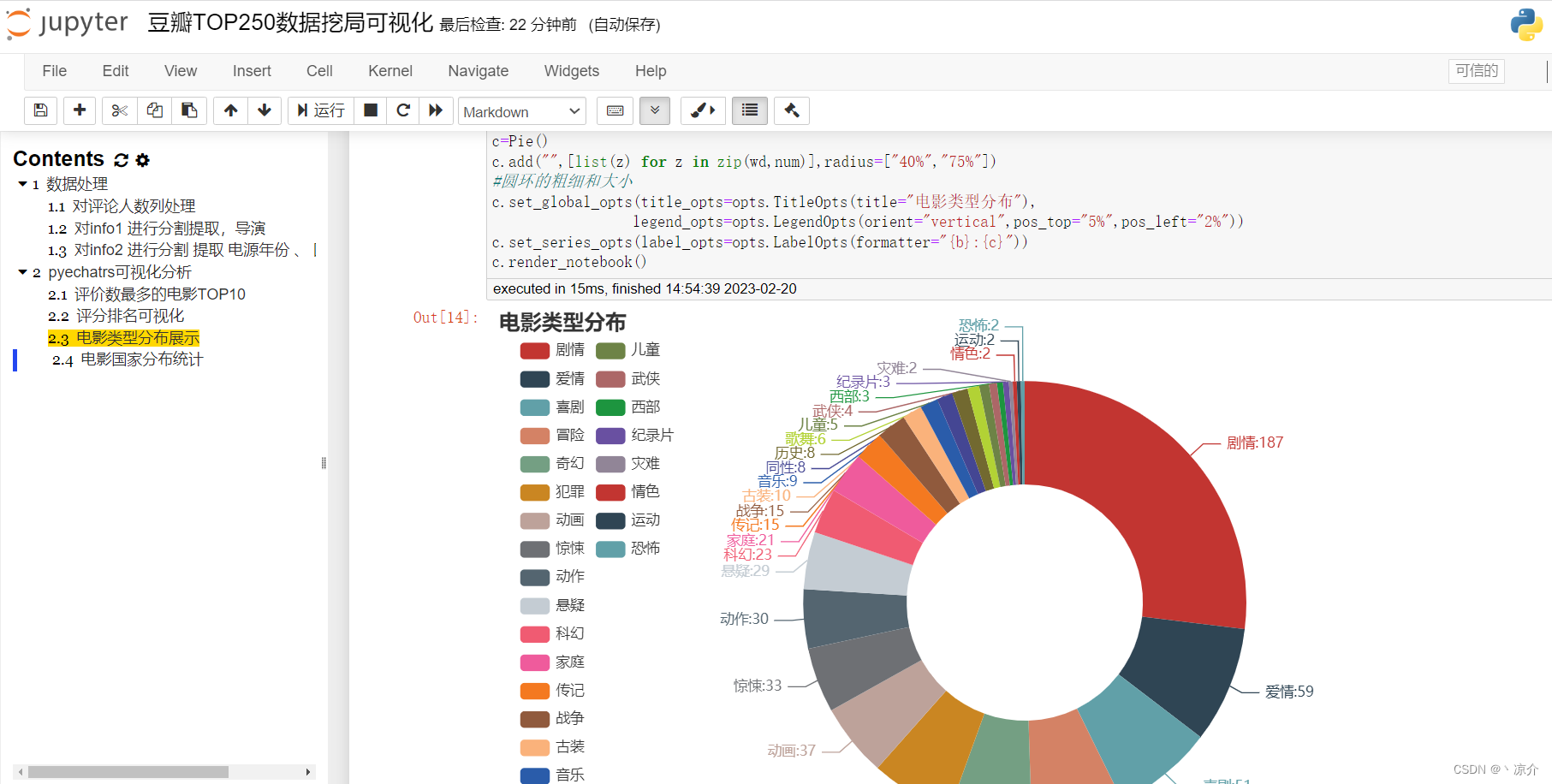Screen dimensions: 1552x784
Task: Move selected cell up arrow
Action: pyautogui.click(x=230, y=110)
